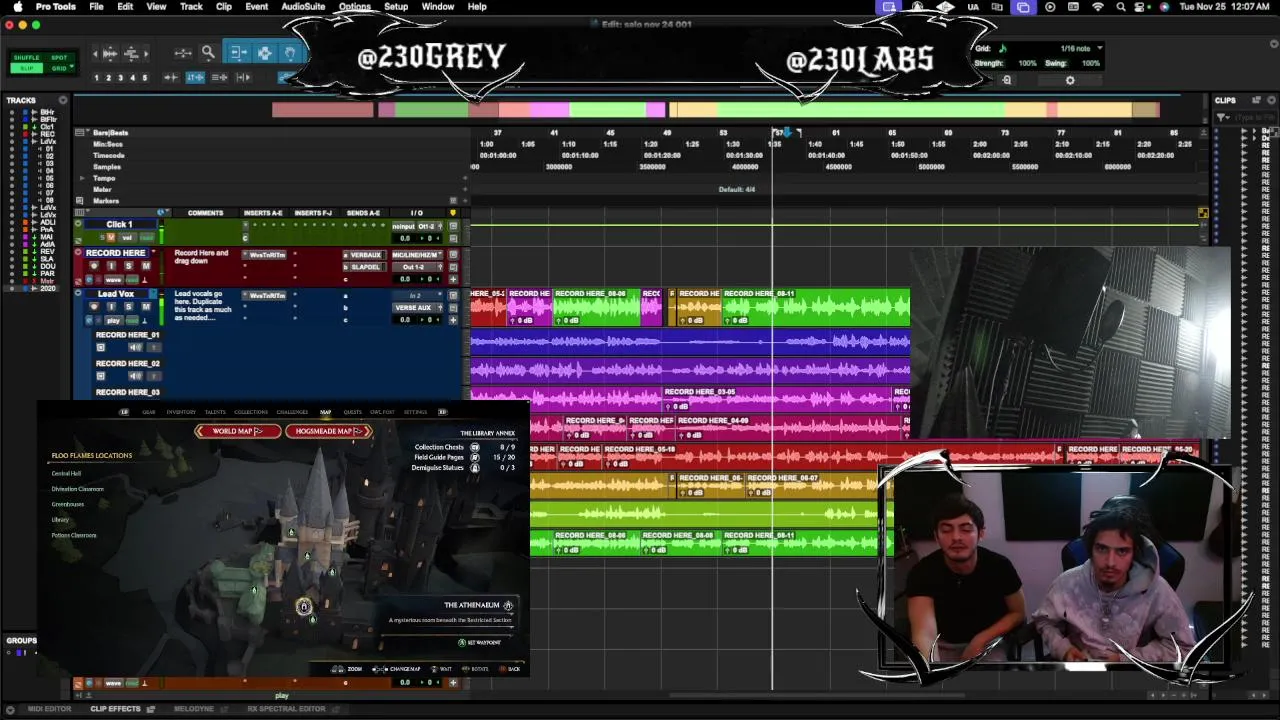Enable Shuffle edit mode
Screen dimensions: 1280x720
[26, 58]
